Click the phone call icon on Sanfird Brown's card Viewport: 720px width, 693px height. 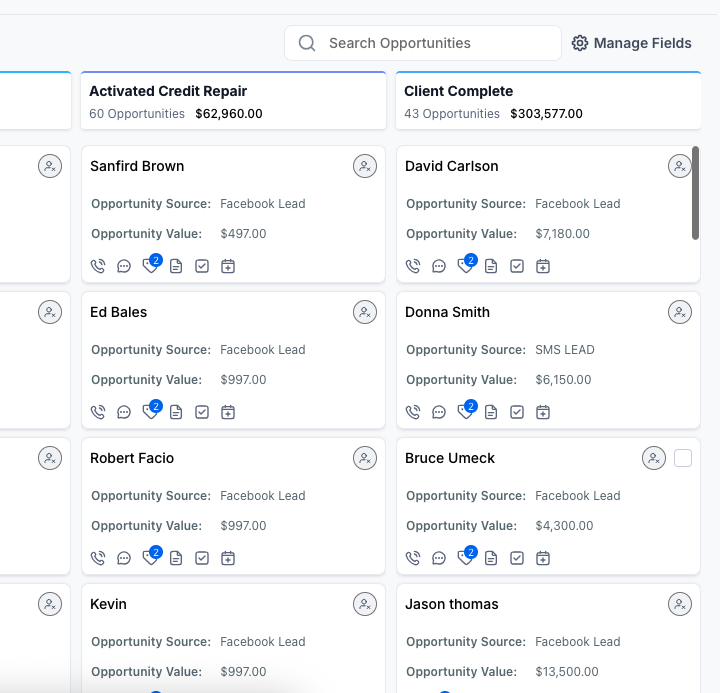(98, 266)
